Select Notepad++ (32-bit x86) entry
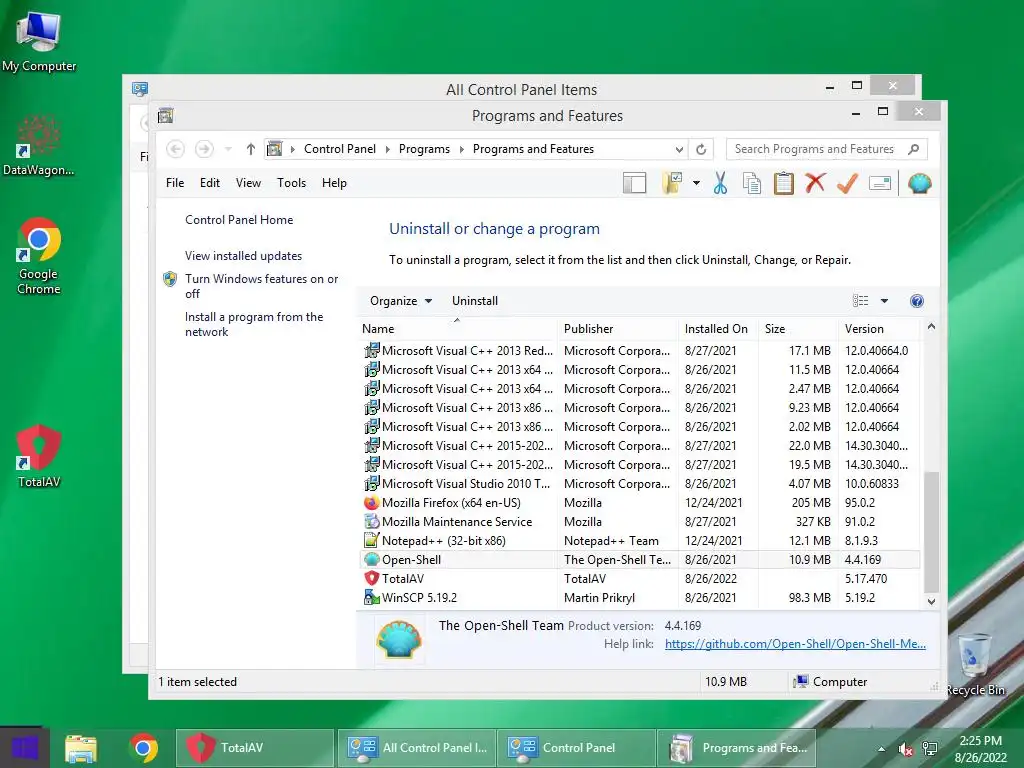Image resolution: width=1024 pixels, height=768 pixels. click(639, 541)
